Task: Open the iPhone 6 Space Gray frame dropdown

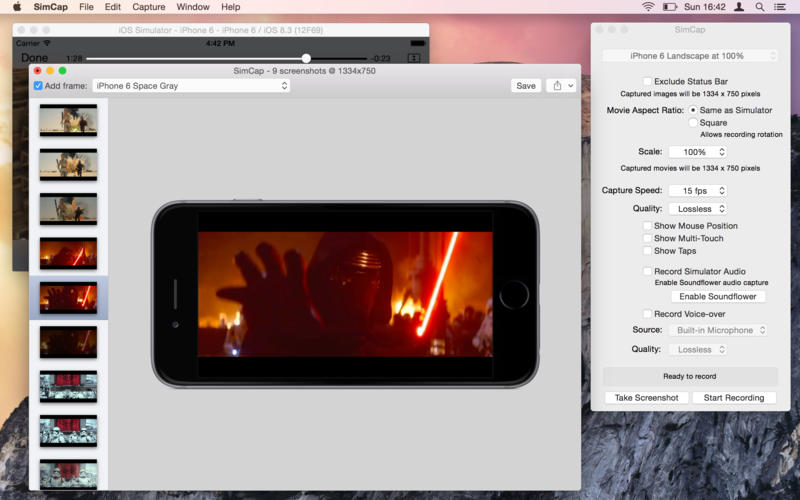Action: click(191, 86)
